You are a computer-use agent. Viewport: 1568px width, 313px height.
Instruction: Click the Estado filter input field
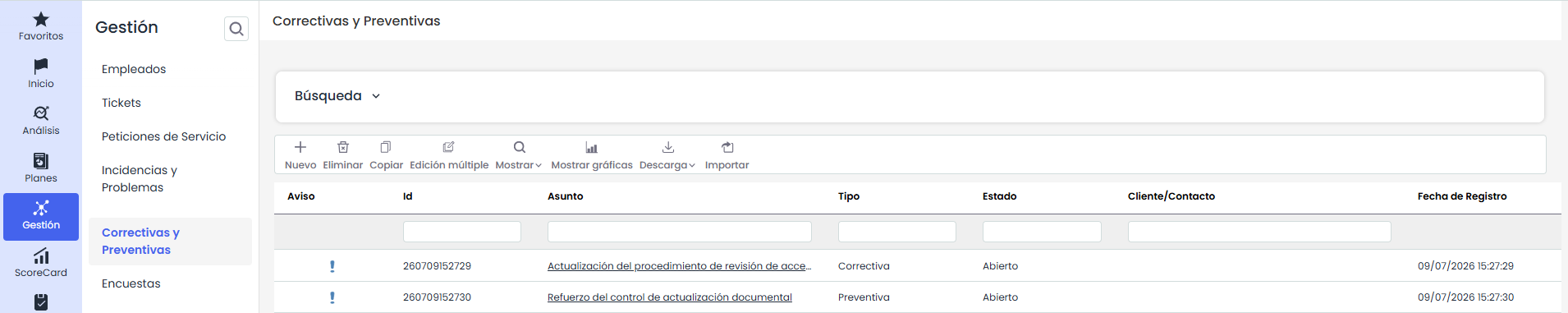[1042, 232]
